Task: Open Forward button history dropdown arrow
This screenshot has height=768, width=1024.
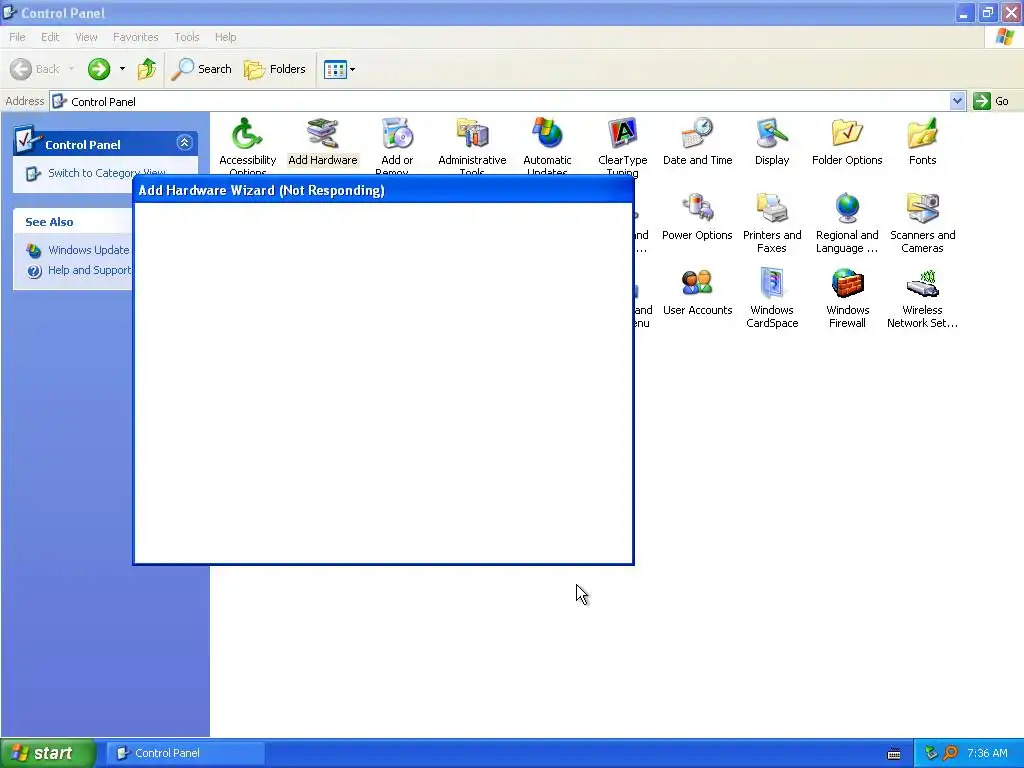Action: (x=122, y=69)
